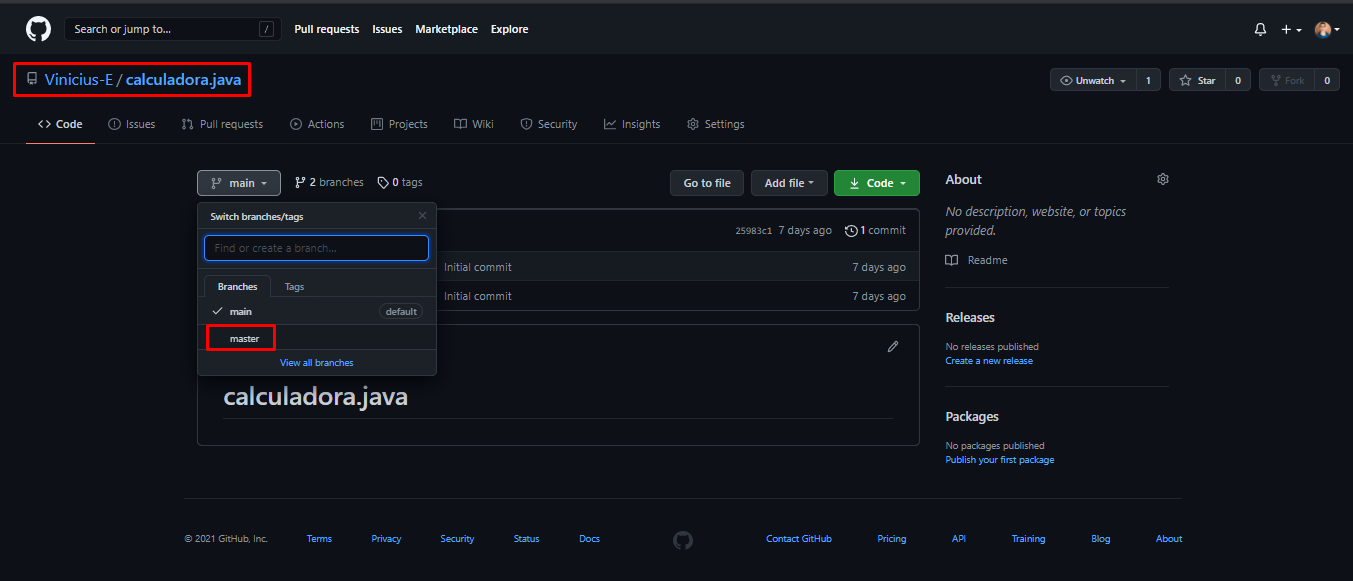1353x581 pixels.
Task: Open the watchers count of 1
Action: [x=1148, y=80]
